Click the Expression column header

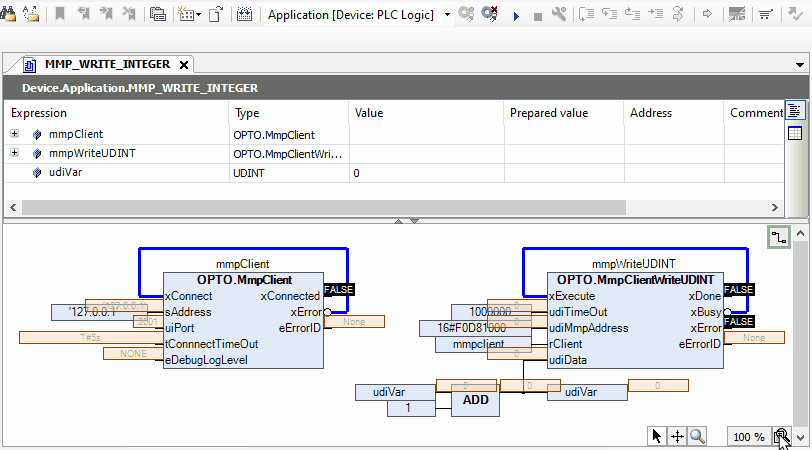click(x=117, y=113)
